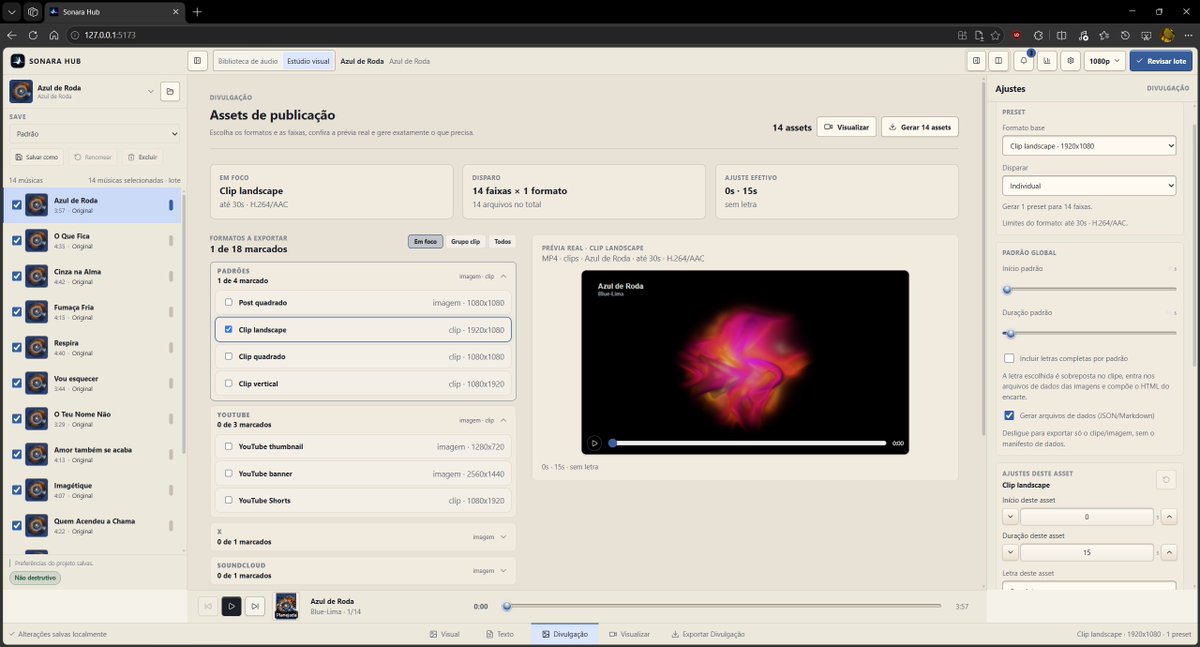
Task: Click the Excluir delete button
Action: 142,157
